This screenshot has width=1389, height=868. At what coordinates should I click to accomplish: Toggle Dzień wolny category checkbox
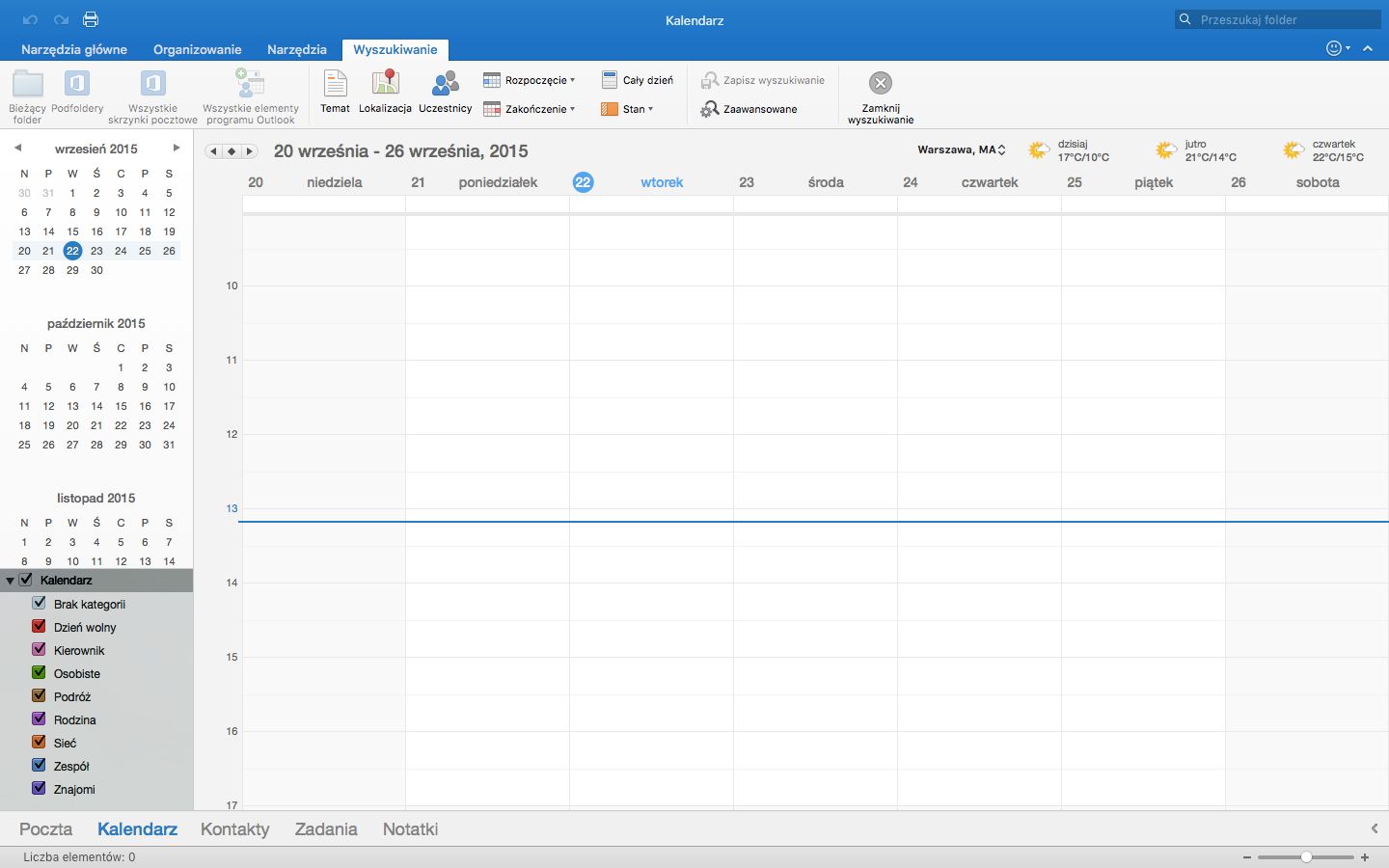[40, 626]
